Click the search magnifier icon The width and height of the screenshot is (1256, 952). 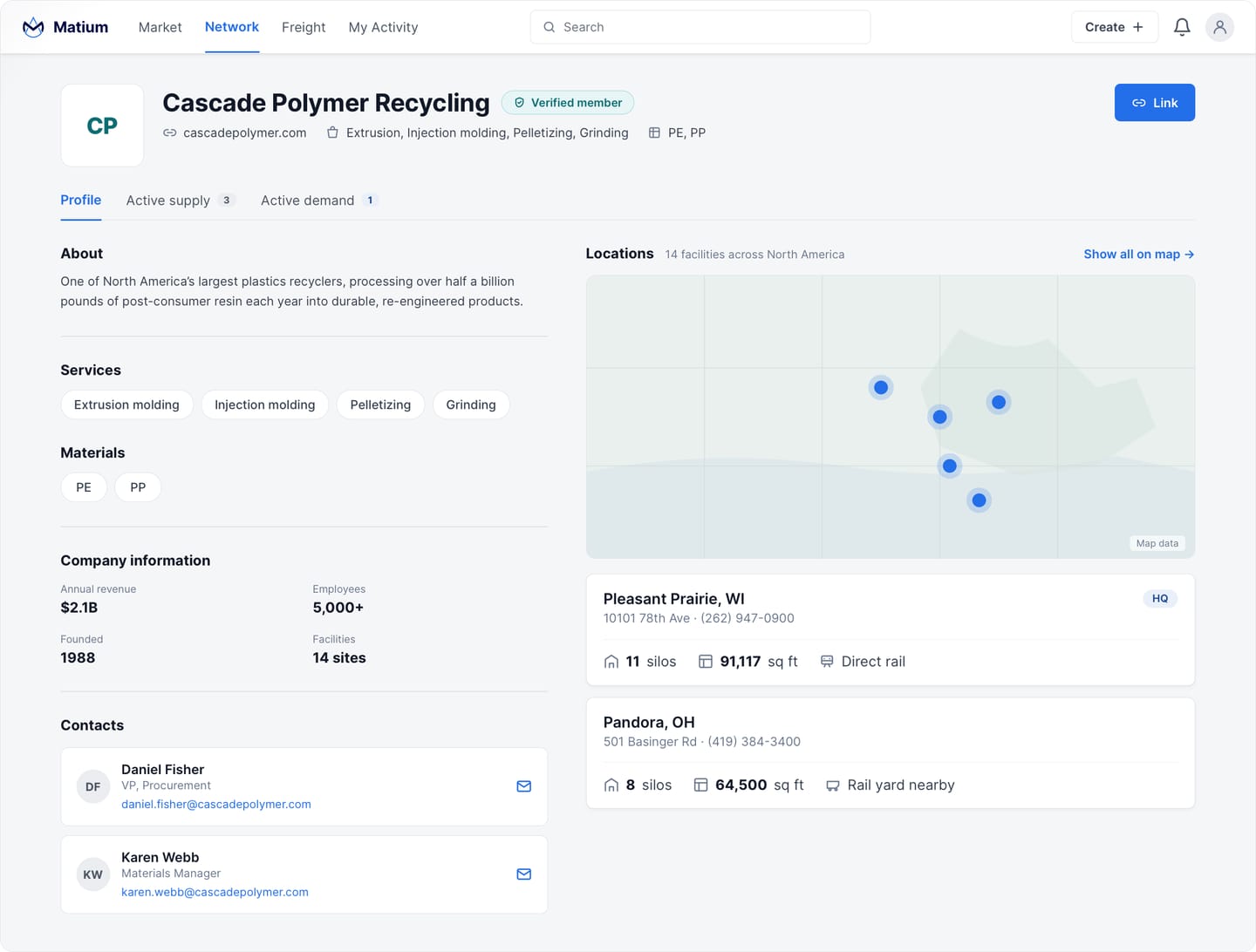(x=549, y=27)
